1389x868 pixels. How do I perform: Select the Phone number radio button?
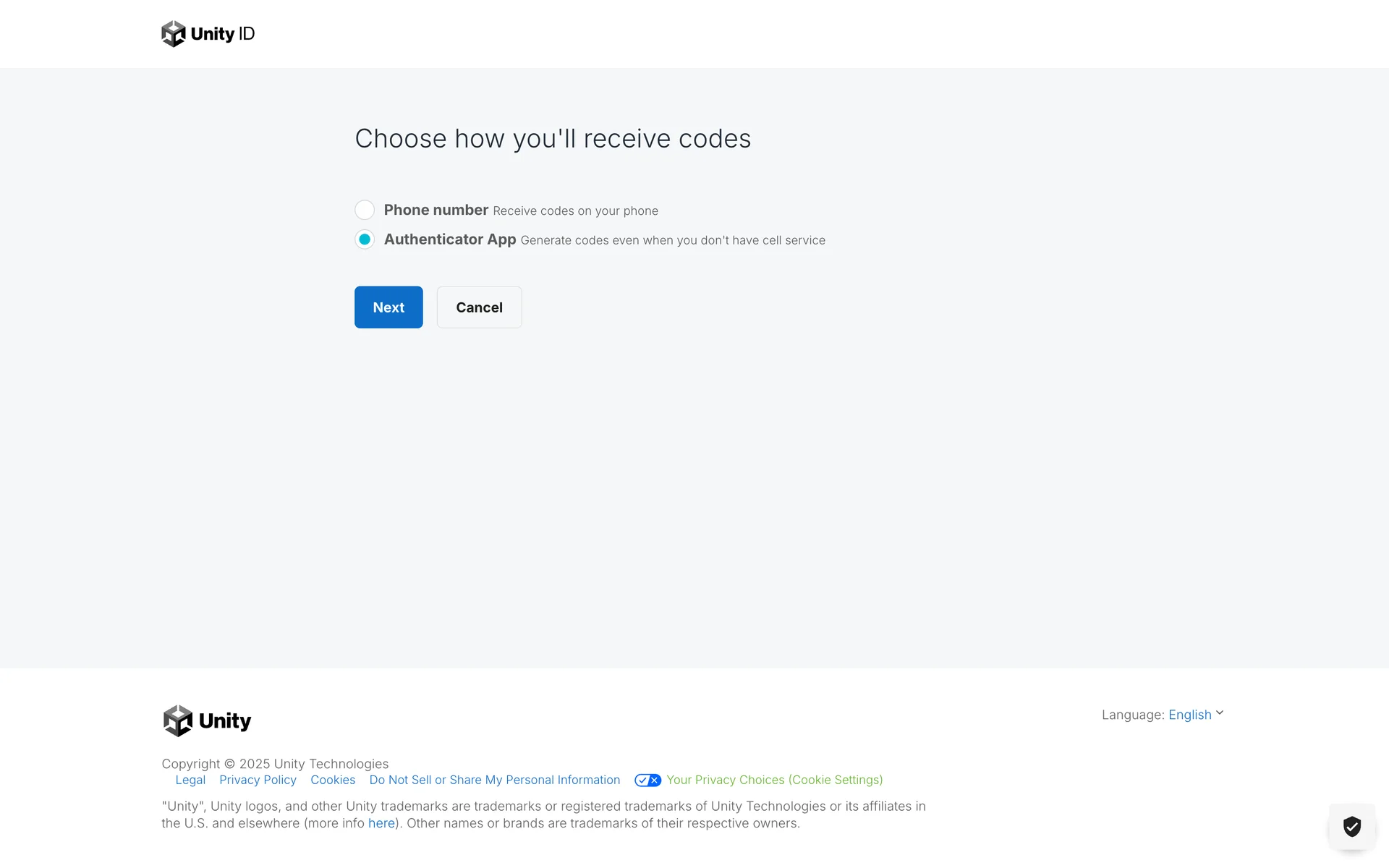(365, 210)
